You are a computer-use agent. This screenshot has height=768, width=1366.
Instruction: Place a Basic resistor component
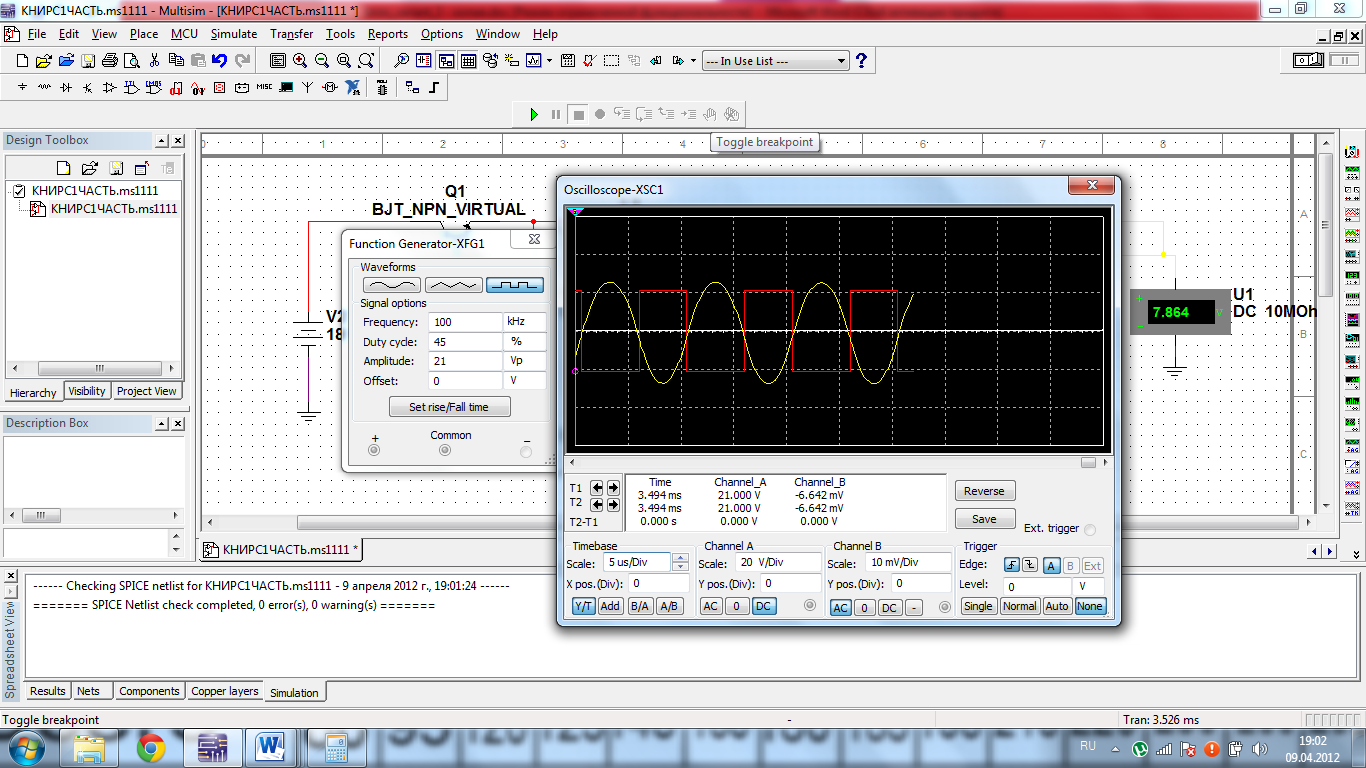click(x=44, y=88)
